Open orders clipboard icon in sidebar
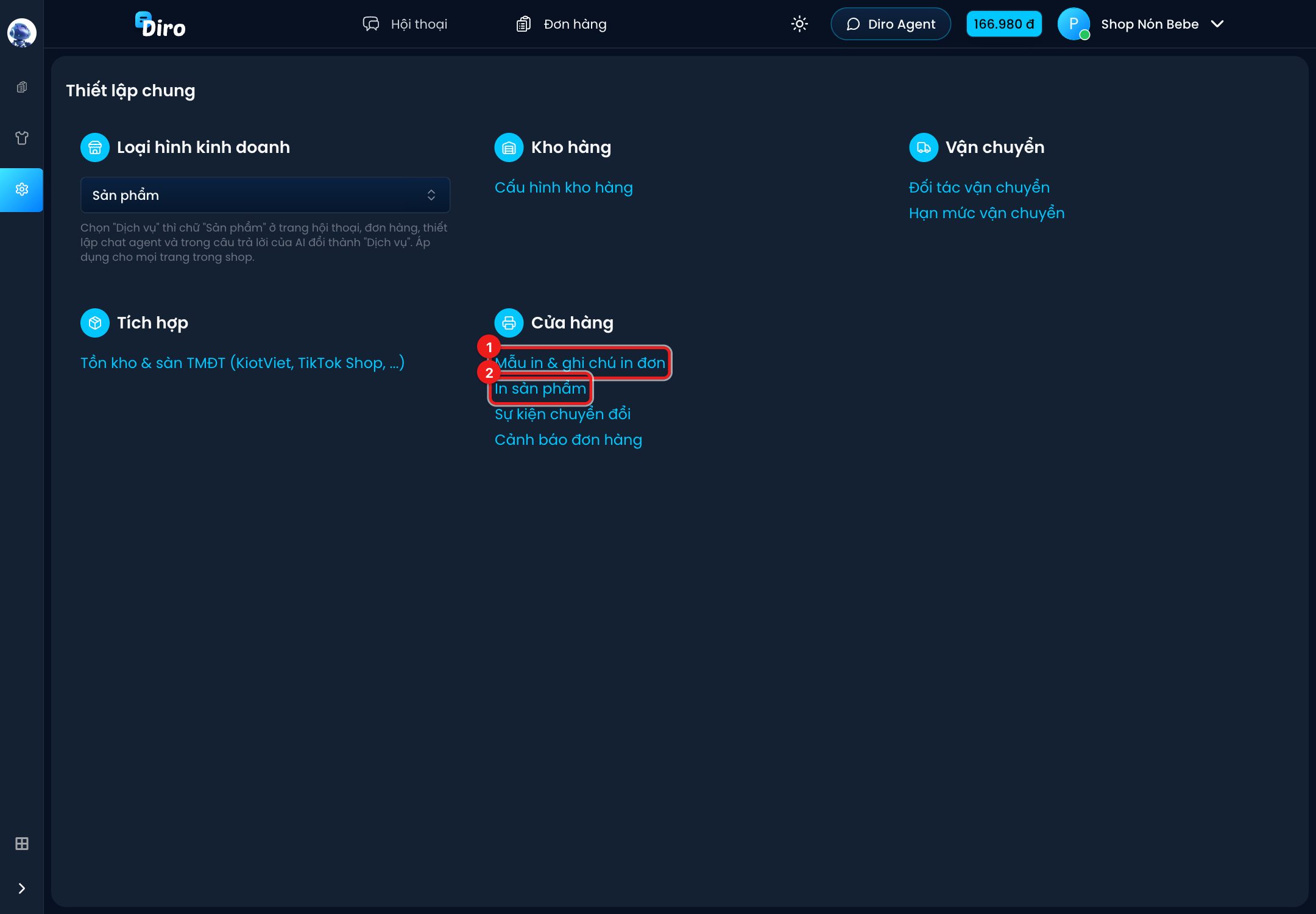This screenshot has width=1316, height=914. click(22, 87)
